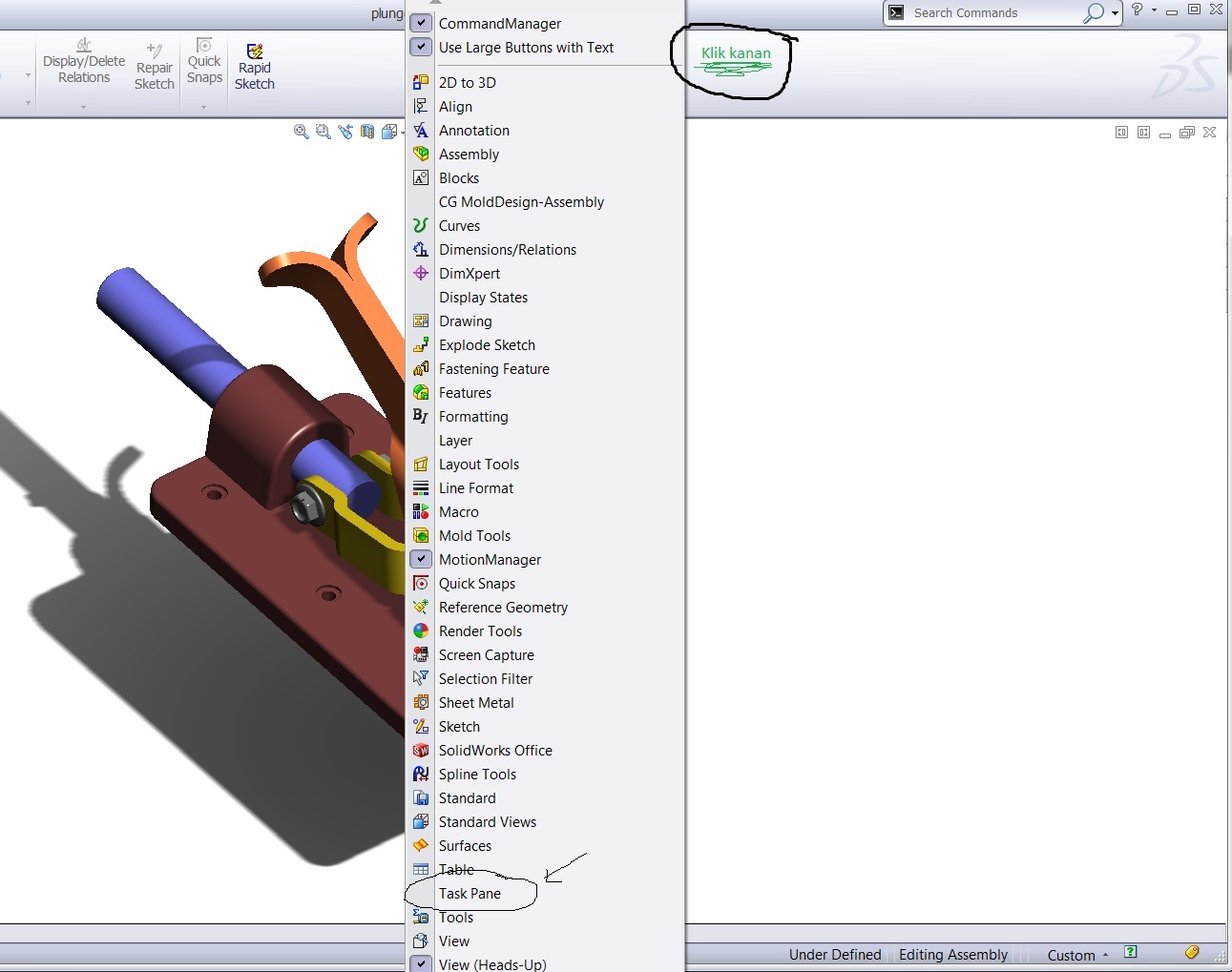Toggle the CommandManager checkbox

(420, 21)
